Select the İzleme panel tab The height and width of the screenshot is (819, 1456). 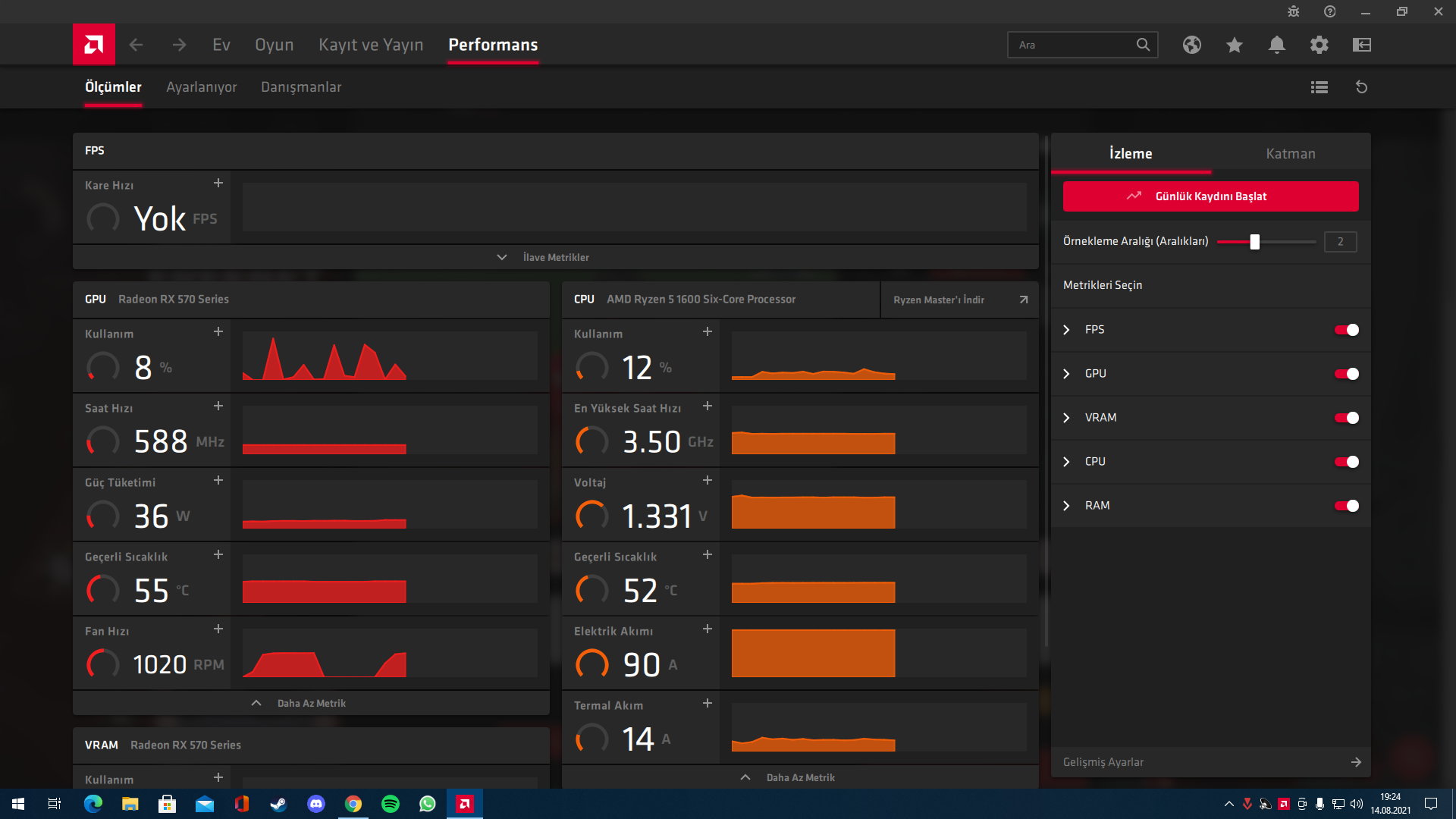pos(1131,153)
